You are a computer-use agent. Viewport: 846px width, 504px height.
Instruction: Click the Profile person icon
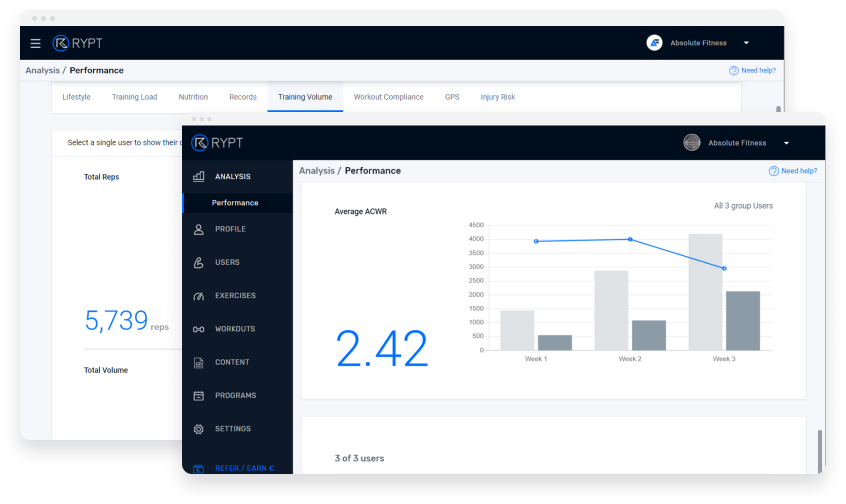[x=198, y=229]
